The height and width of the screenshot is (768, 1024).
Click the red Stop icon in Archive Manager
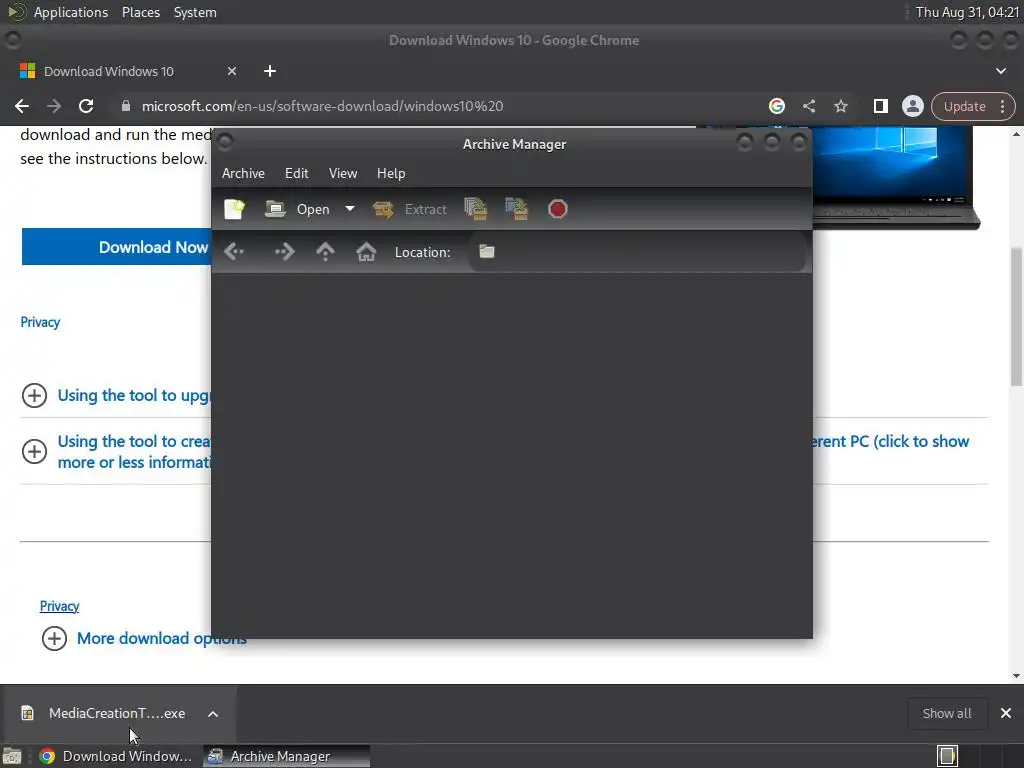[558, 209]
